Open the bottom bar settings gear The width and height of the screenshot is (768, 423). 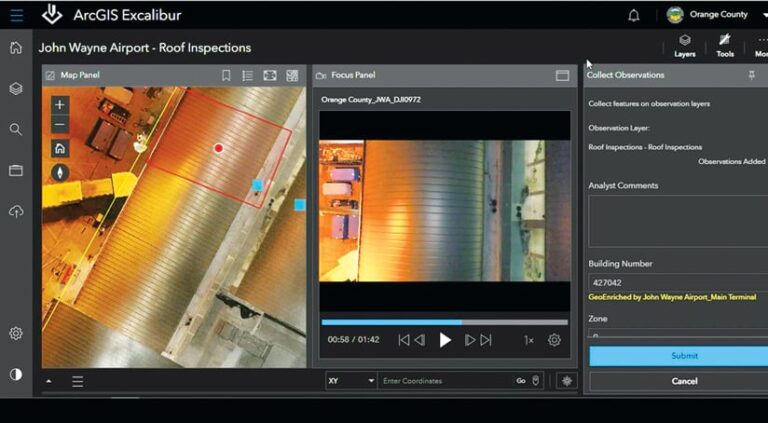[x=567, y=380]
